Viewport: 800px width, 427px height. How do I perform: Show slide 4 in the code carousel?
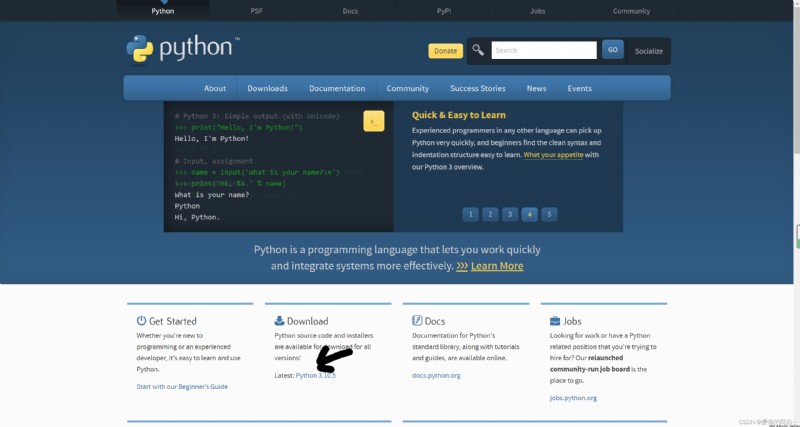pos(530,214)
